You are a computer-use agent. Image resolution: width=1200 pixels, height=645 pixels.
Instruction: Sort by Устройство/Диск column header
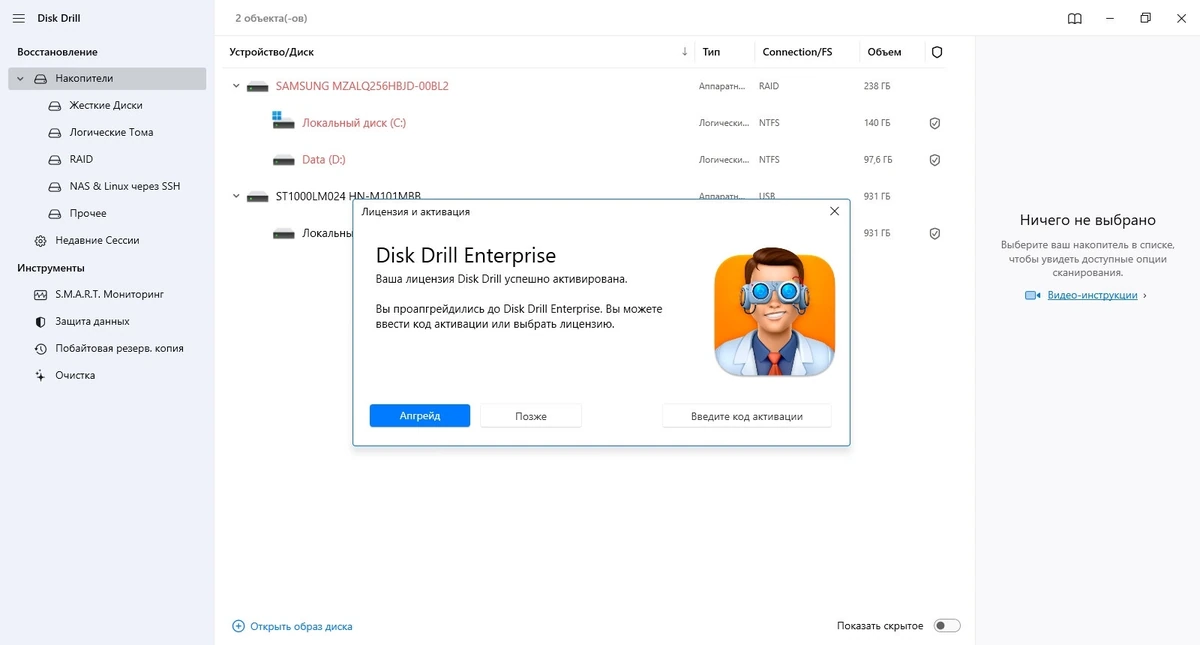pyautogui.click(x=271, y=52)
